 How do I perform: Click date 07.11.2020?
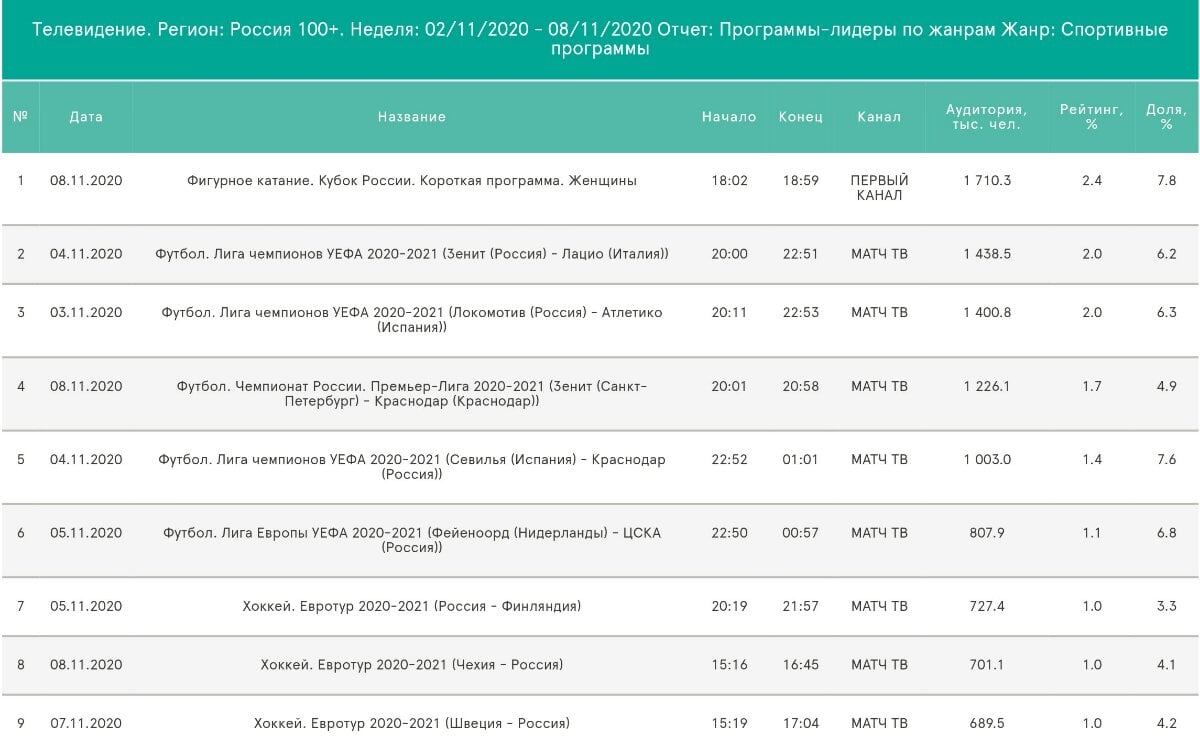pyautogui.click(x=86, y=723)
